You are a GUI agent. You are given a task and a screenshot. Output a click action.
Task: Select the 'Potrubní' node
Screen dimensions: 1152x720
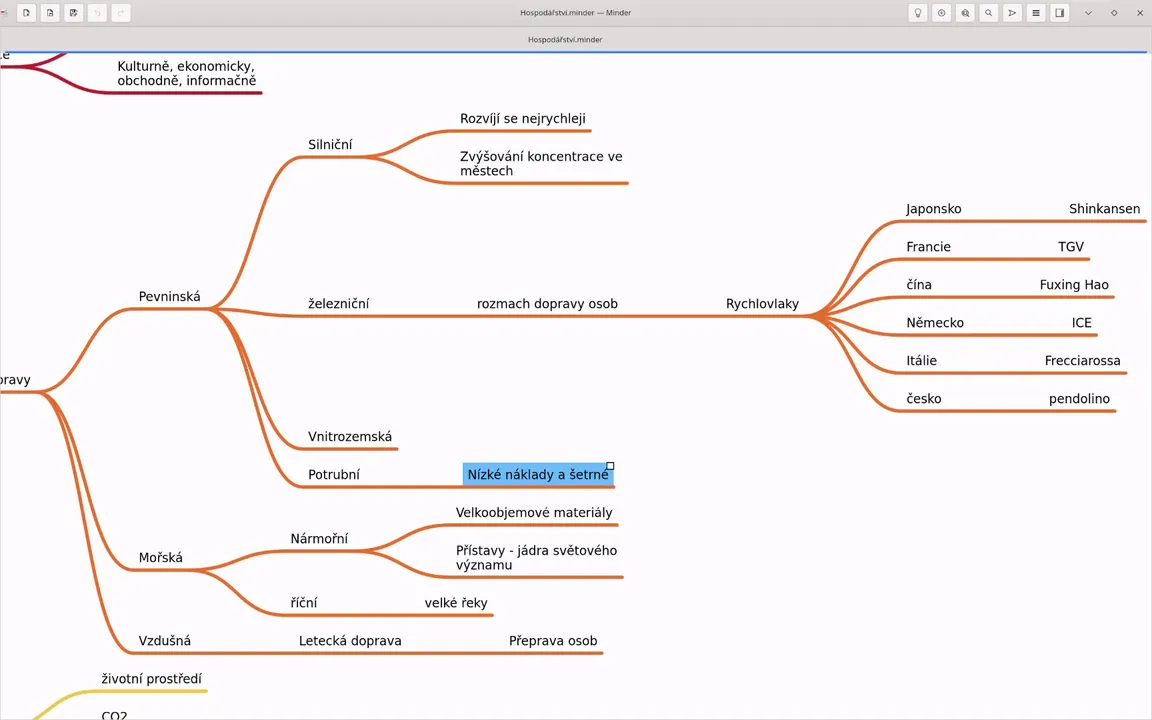coord(334,475)
